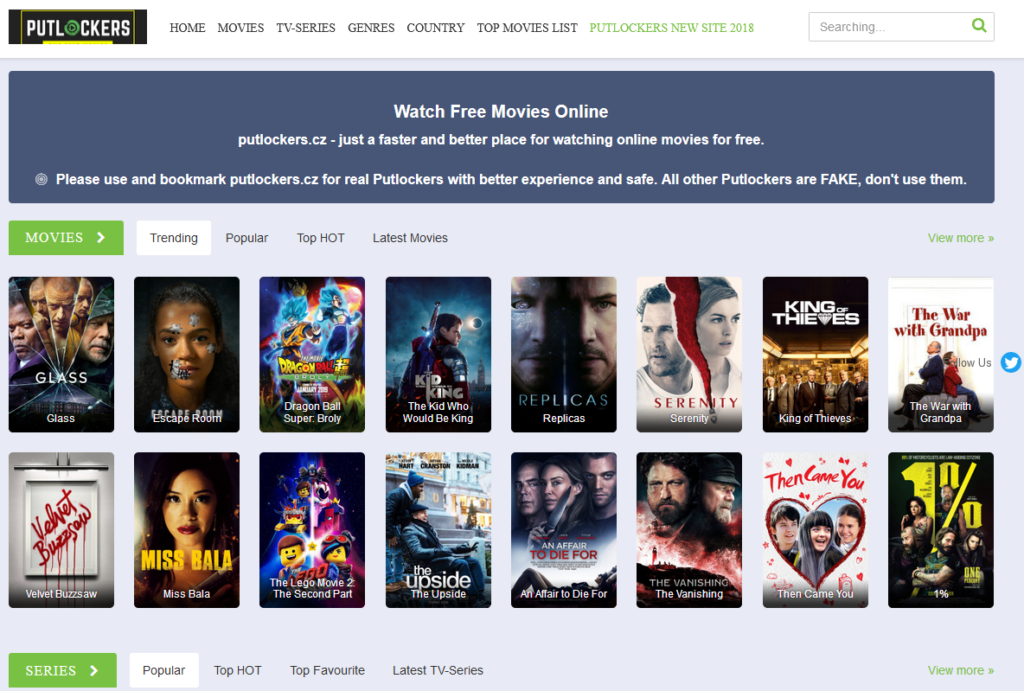Select the Trending movies tab
Screen dimensions: 1024x691
(174, 238)
